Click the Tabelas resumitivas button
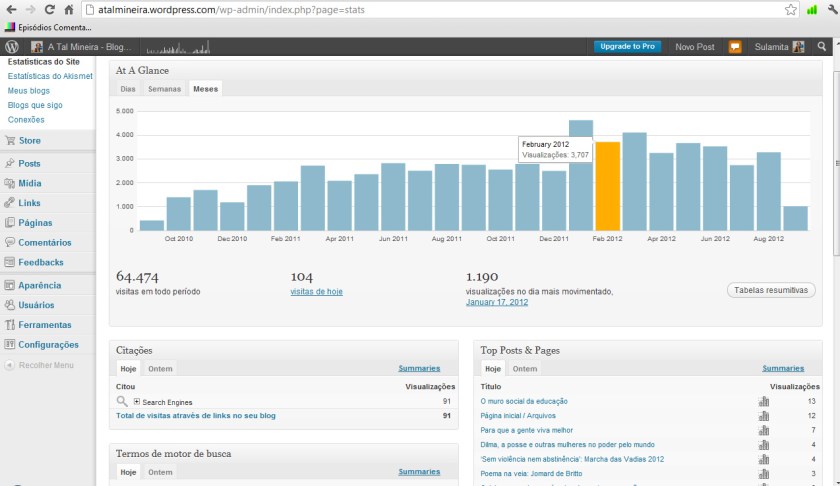The image size is (840, 486). (x=770, y=290)
